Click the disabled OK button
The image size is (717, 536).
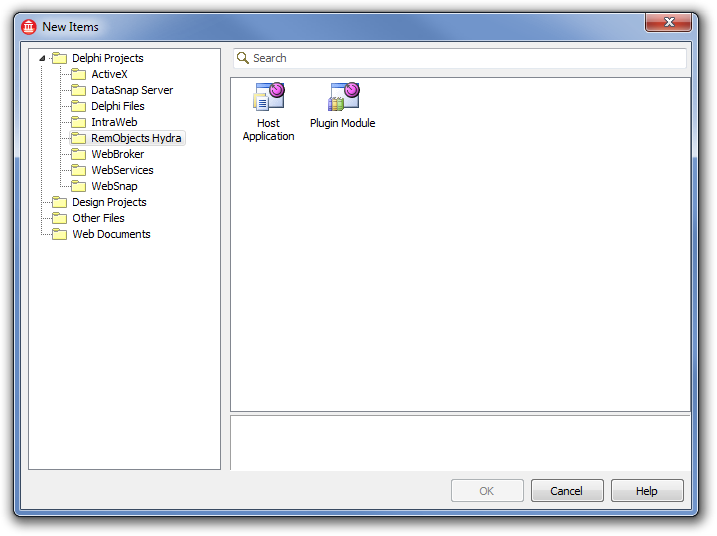pos(487,491)
